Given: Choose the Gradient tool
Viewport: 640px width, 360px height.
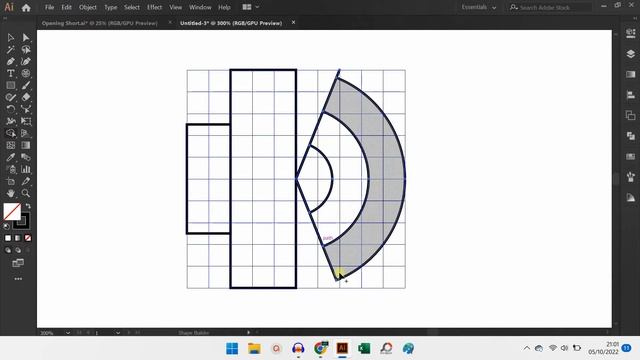Looking at the screenshot, I should 26,145.
